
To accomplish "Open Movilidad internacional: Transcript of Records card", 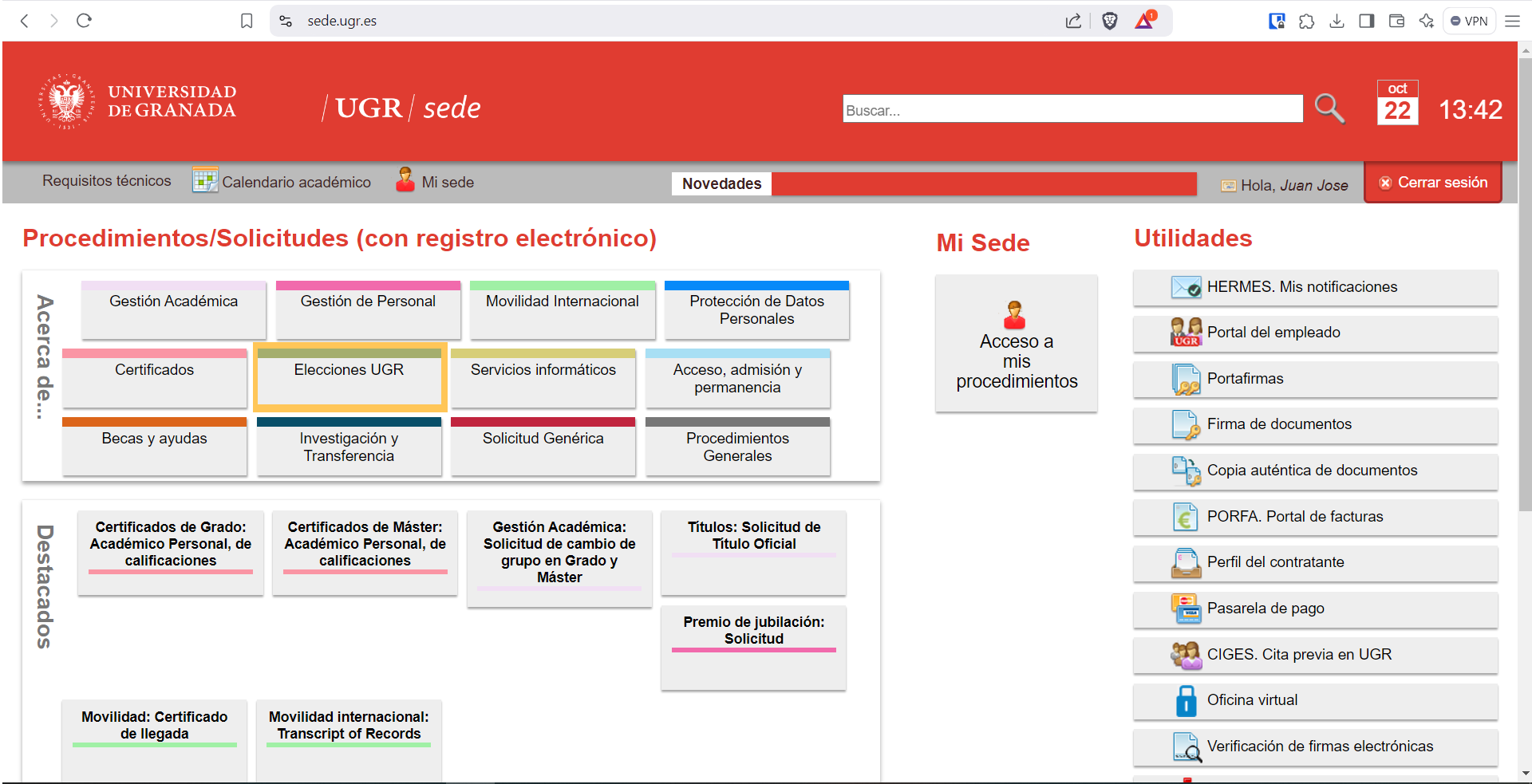I will pyautogui.click(x=349, y=741).
